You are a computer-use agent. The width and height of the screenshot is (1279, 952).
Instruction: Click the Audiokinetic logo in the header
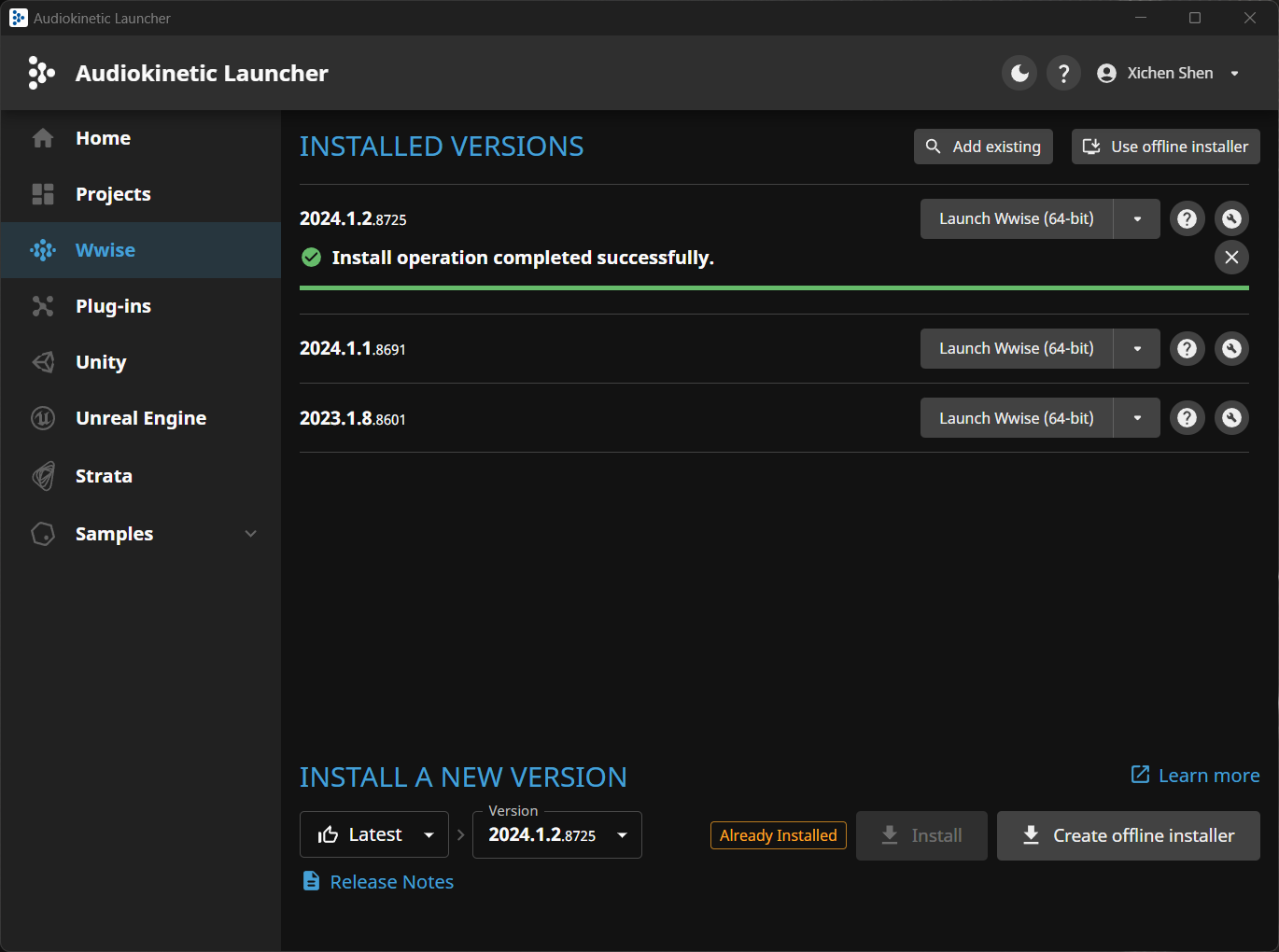pos(42,73)
